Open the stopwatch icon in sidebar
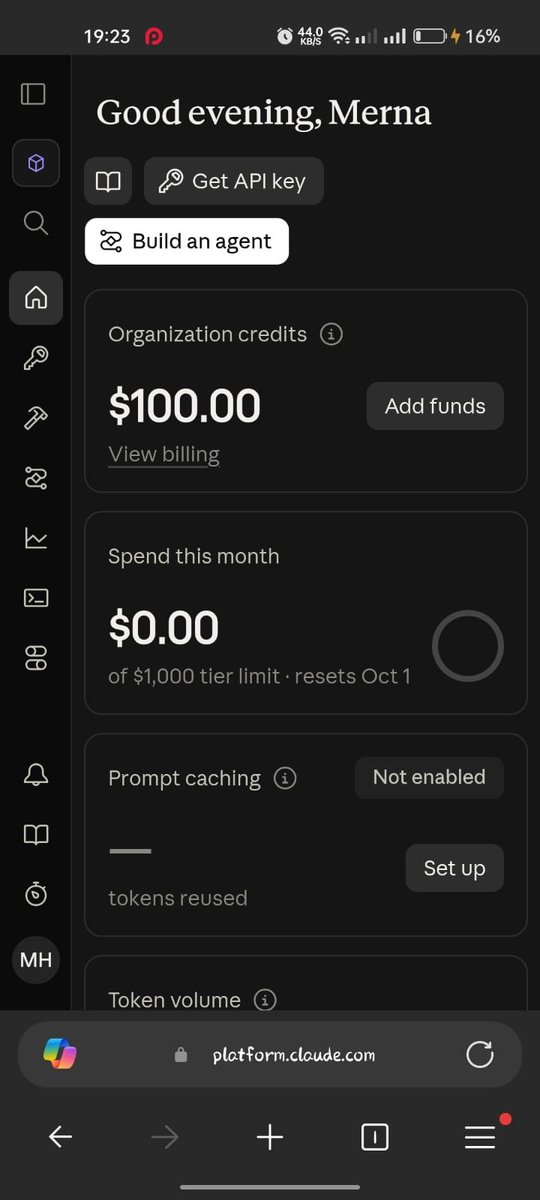 coord(36,894)
